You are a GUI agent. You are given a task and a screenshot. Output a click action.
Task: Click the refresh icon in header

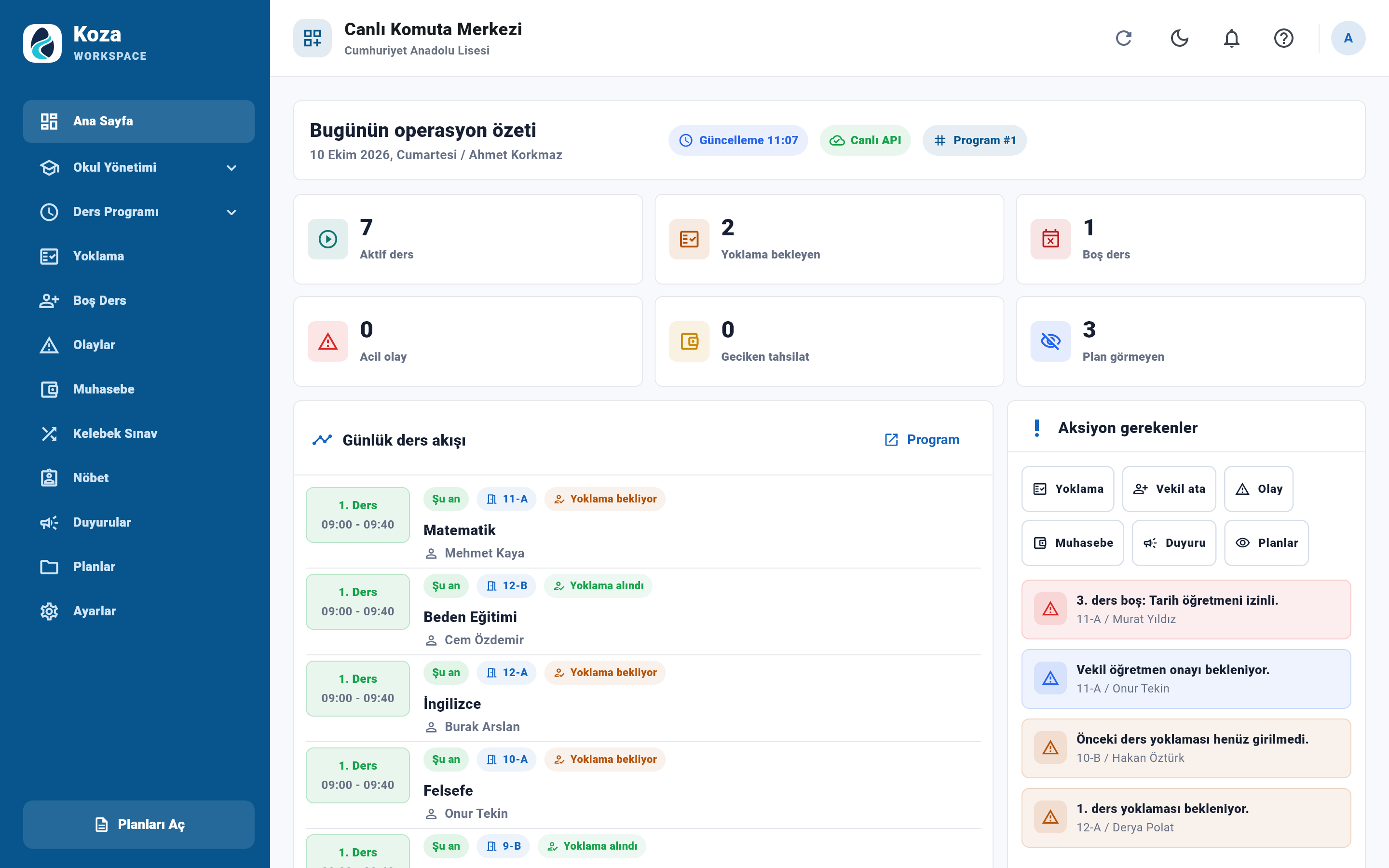click(1123, 39)
